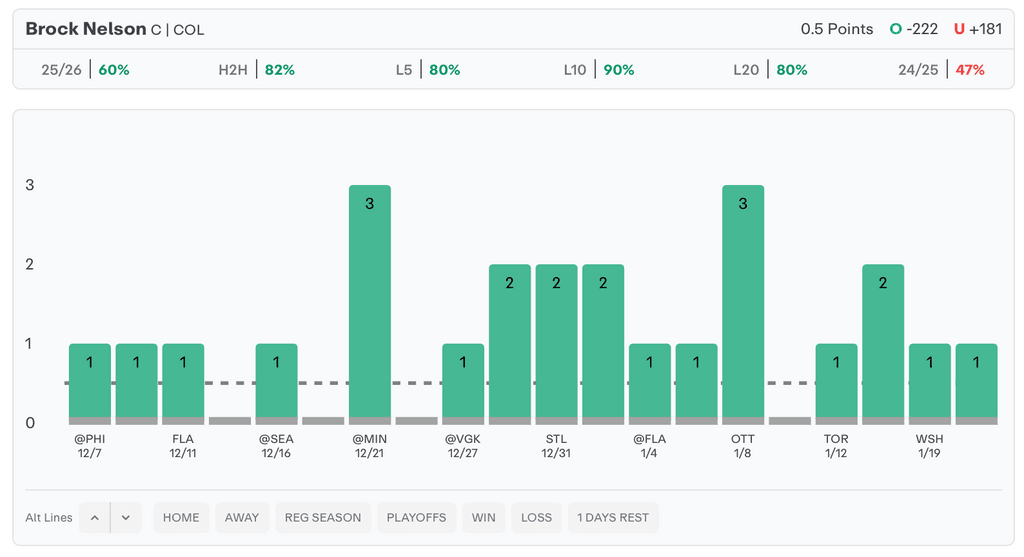Choose the 24/25 season 47% stat
Image resolution: width=1024 pixels, height=557 pixels.
pos(941,70)
